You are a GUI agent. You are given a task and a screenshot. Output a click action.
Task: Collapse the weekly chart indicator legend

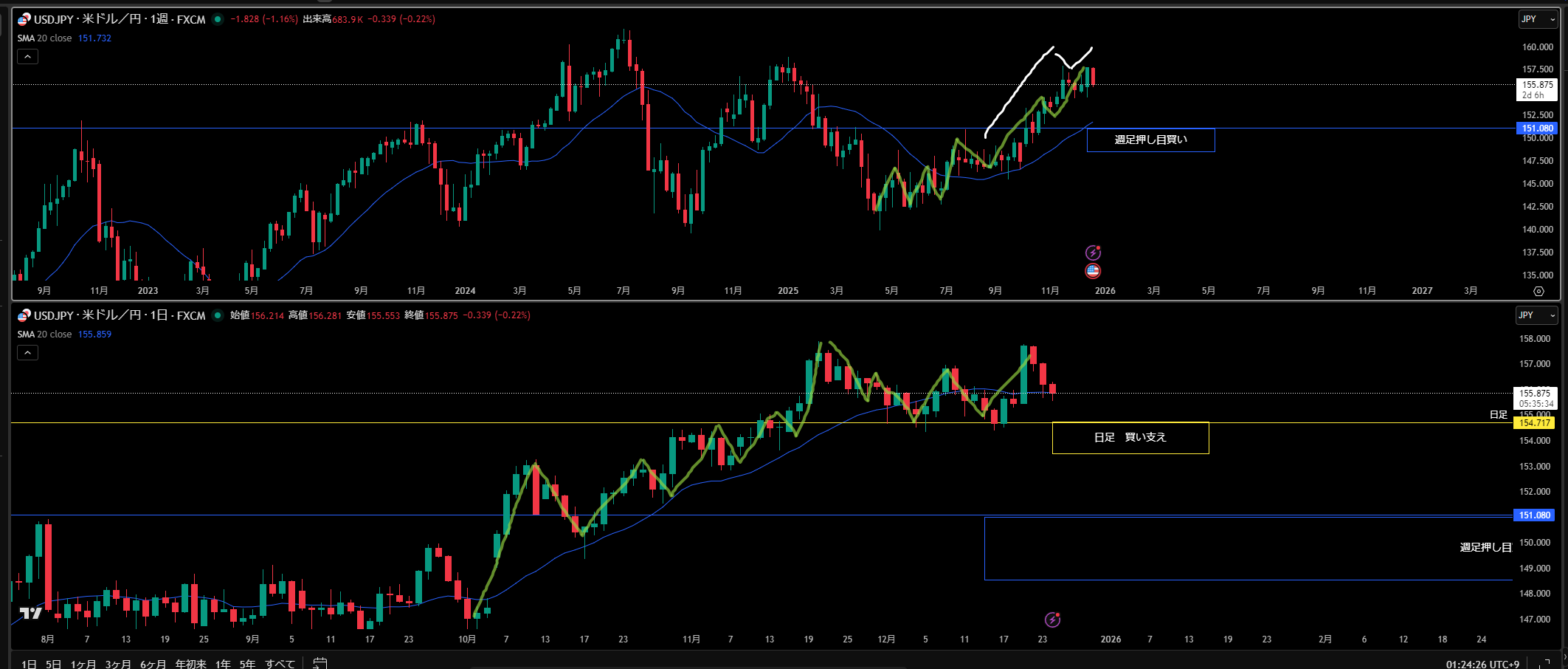(27, 57)
